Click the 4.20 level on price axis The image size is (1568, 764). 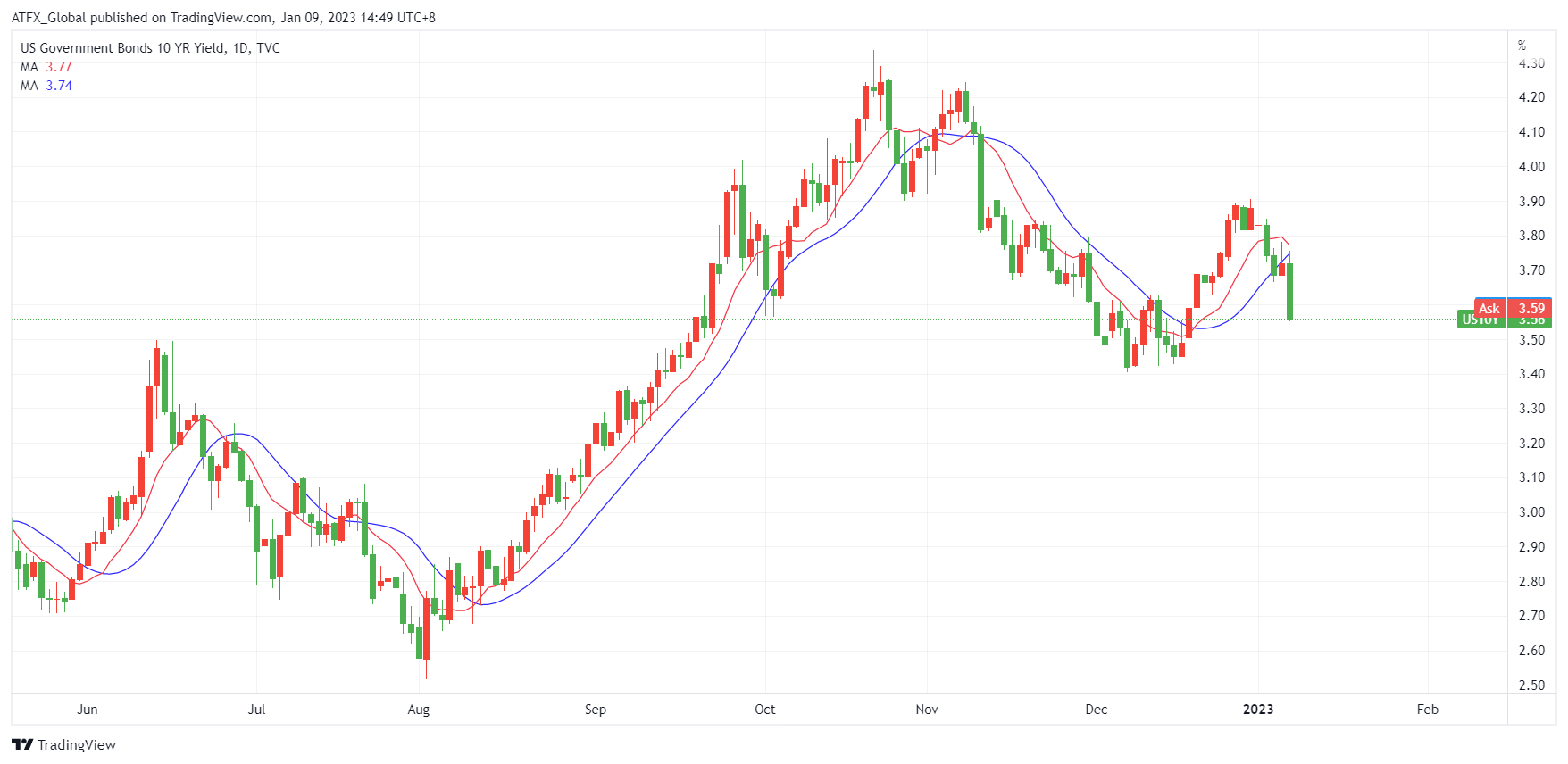(1531, 97)
